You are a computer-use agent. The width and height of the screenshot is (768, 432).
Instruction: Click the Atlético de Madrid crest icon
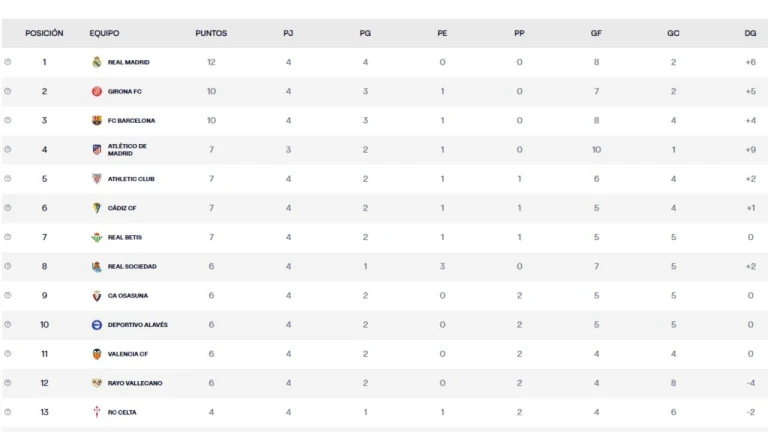point(97,150)
